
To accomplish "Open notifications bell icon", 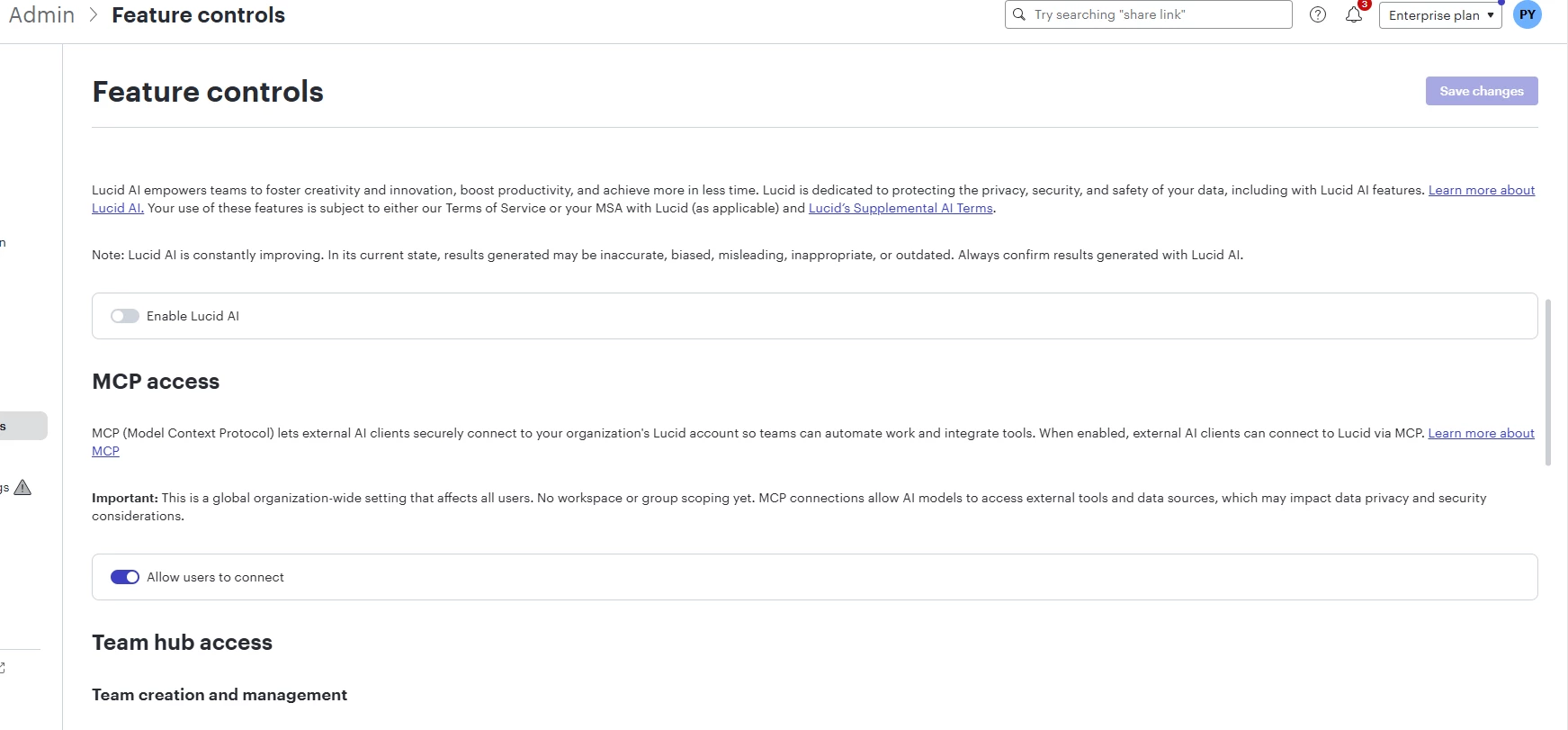I will tap(1354, 14).
